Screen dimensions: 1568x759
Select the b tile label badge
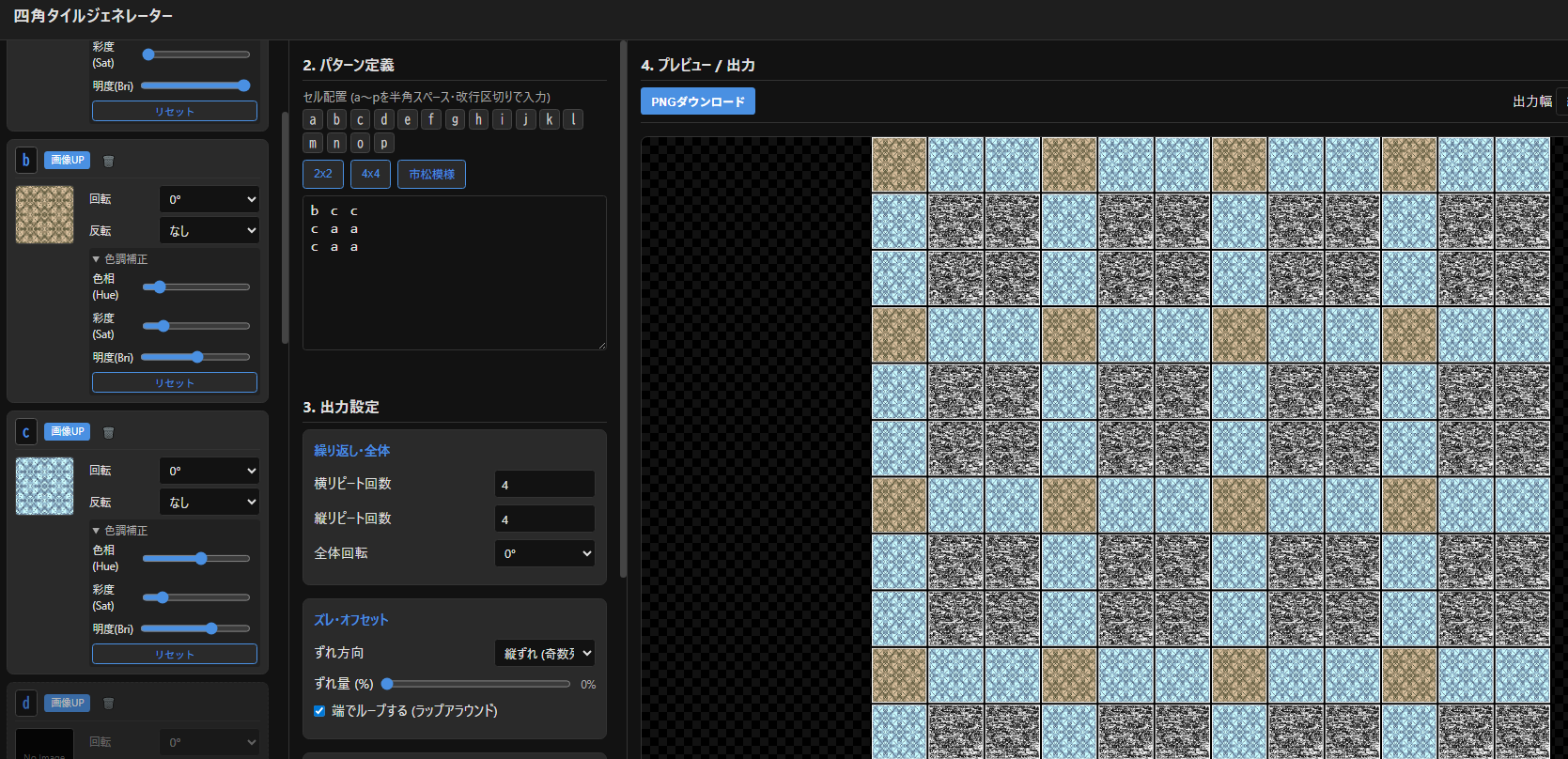click(25, 161)
